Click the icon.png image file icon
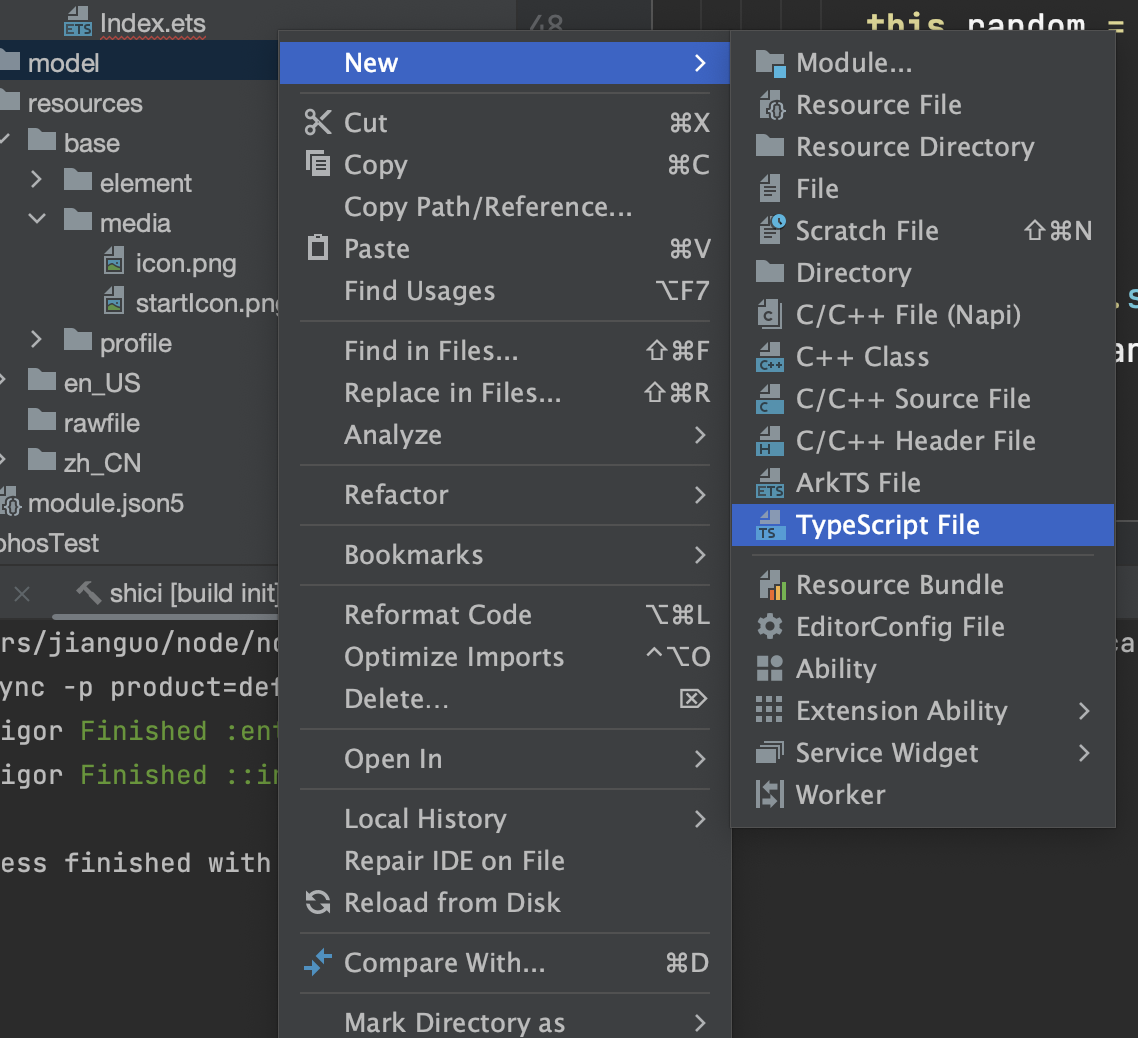Image resolution: width=1138 pixels, height=1038 pixels. pyautogui.click(x=114, y=261)
